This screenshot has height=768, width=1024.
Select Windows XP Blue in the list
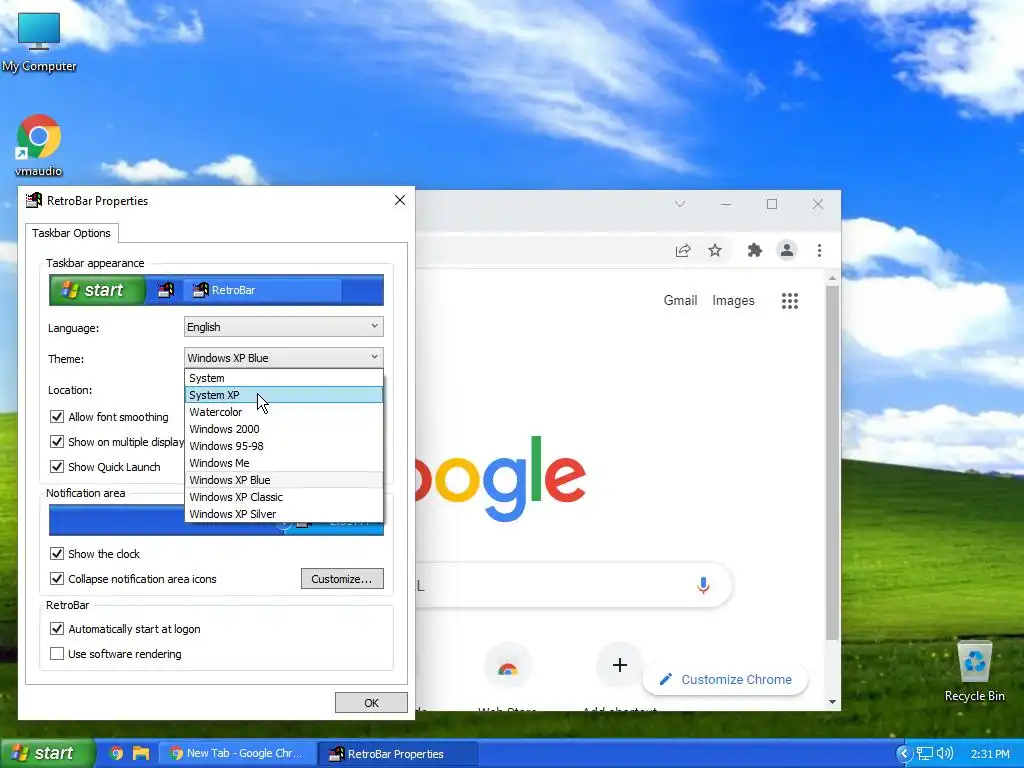click(x=283, y=480)
